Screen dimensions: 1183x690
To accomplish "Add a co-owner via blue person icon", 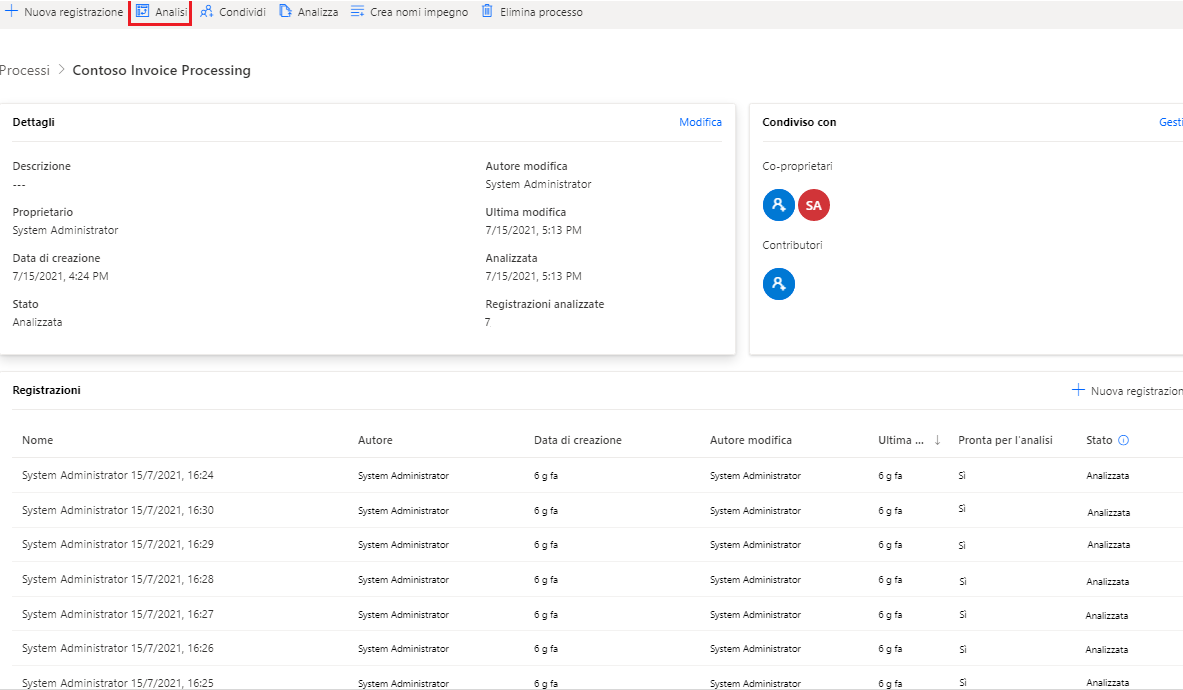I will tap(779, 205).
